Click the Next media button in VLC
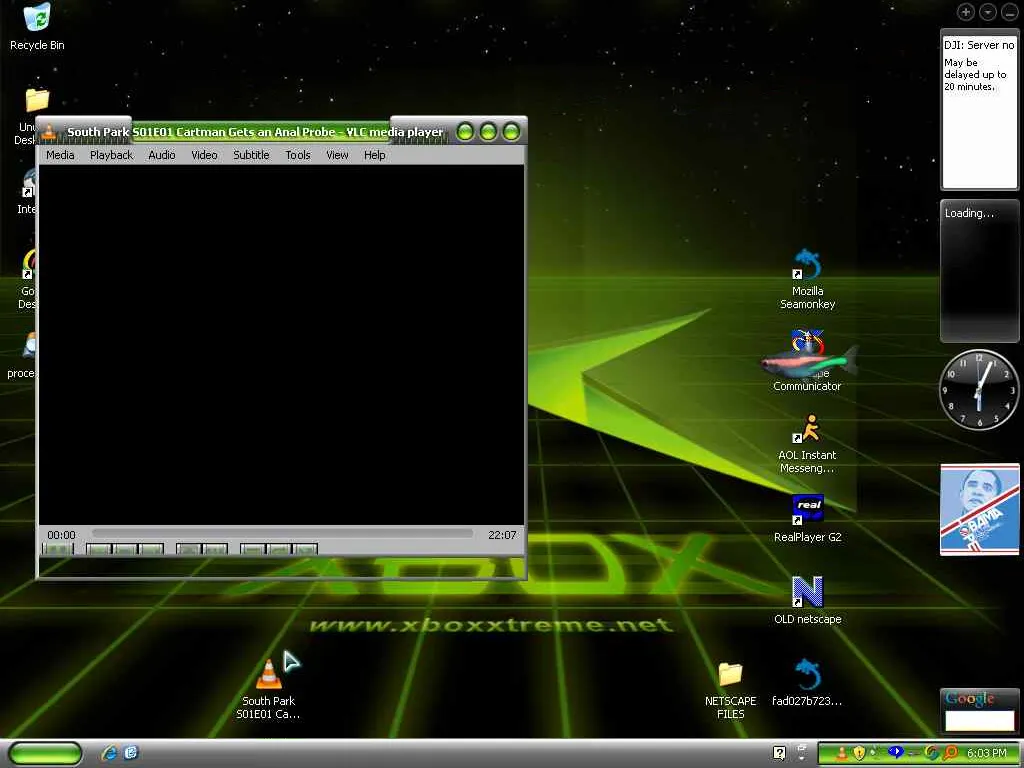Screen dimensions: 1024x768 click(151, 549)
